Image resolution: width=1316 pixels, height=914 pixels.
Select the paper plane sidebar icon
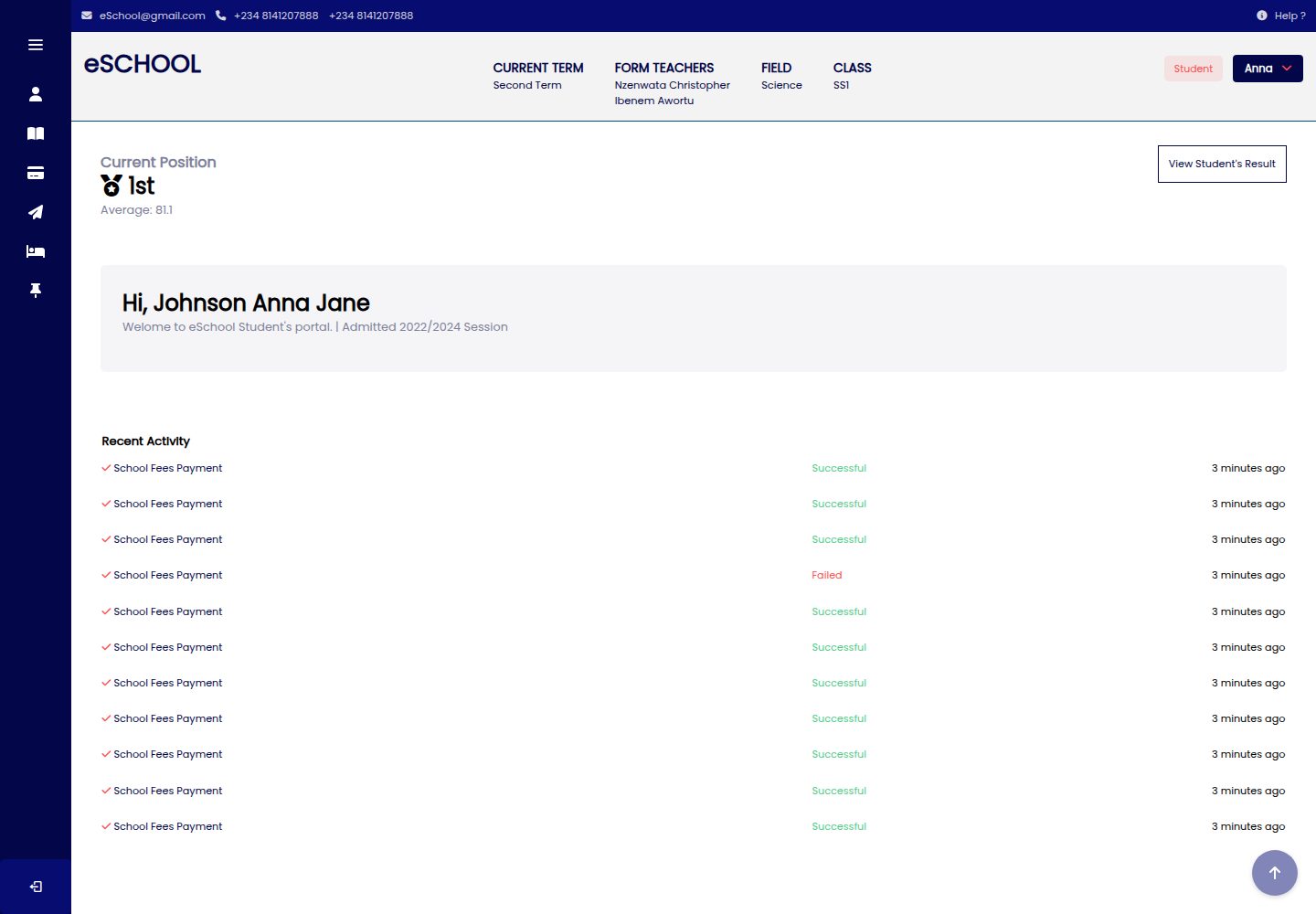click(x=36, y=212)
